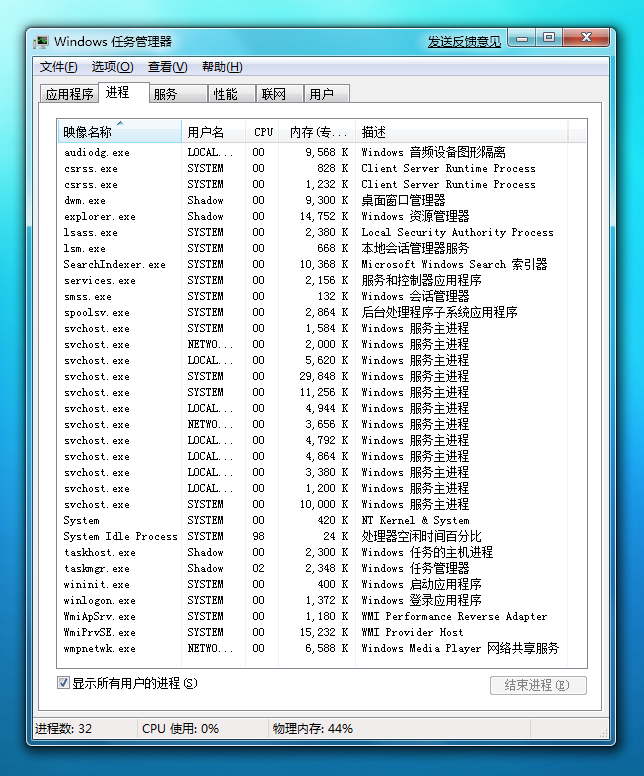
Task: Click description NT Kernel & System
Action: [x=415, y=520]
